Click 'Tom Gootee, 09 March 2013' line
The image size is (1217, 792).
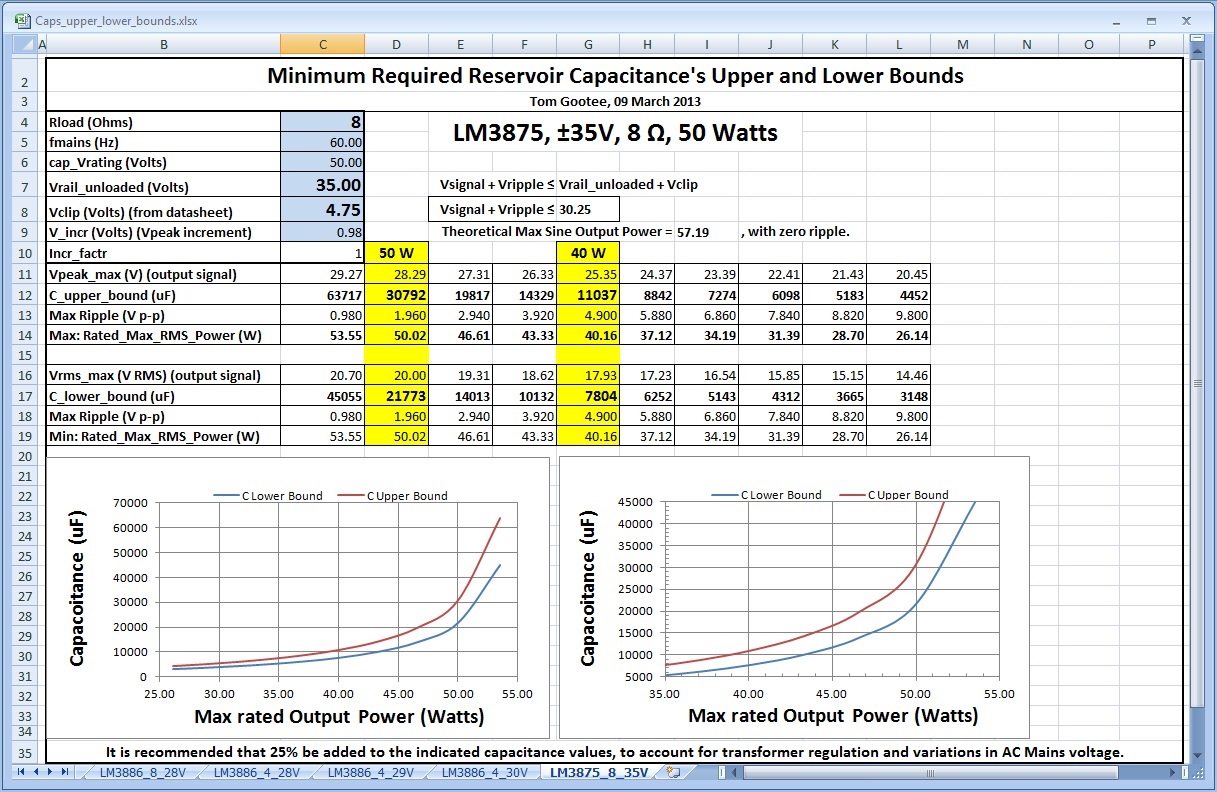615,101
